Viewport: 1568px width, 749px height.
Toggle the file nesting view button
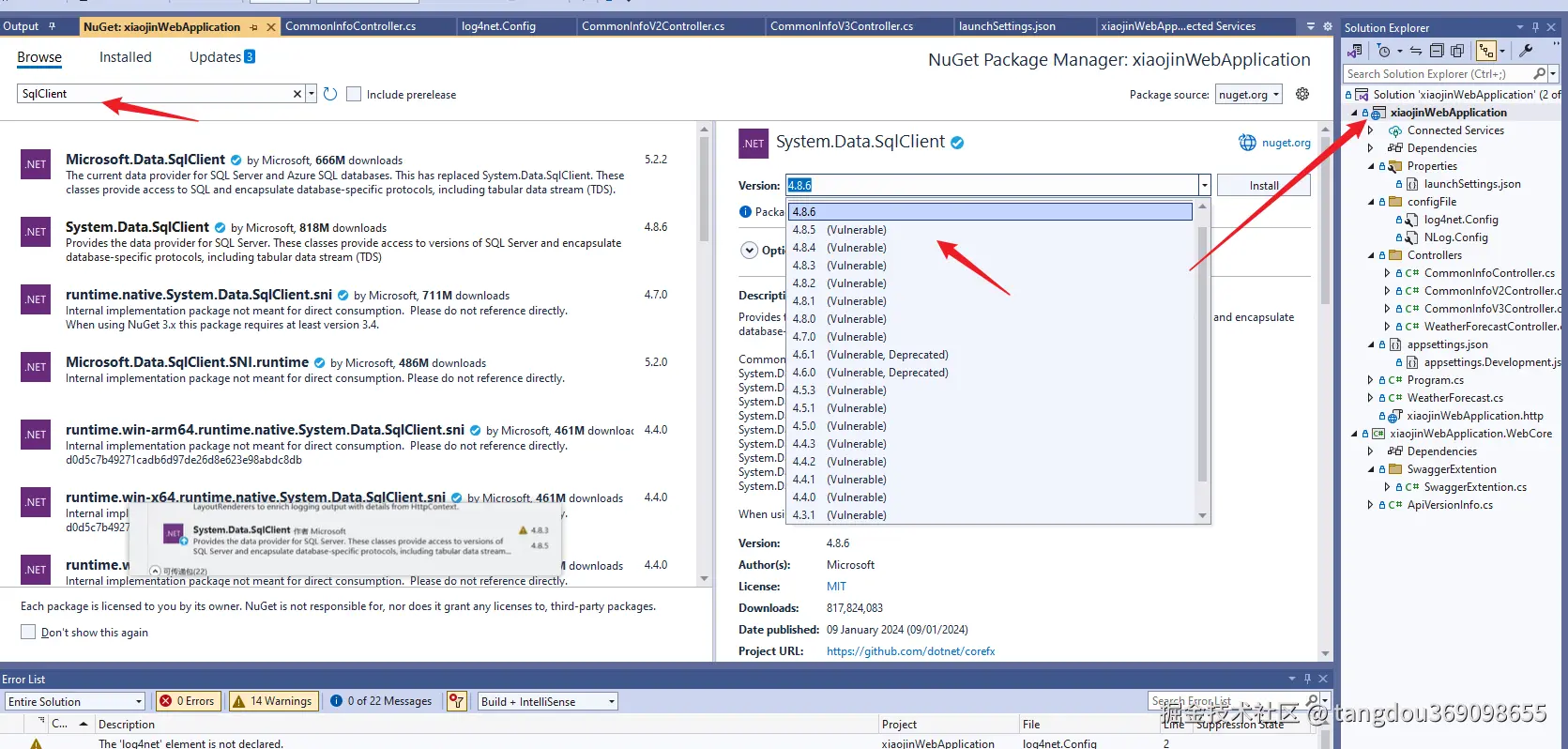coord(1486,51)
